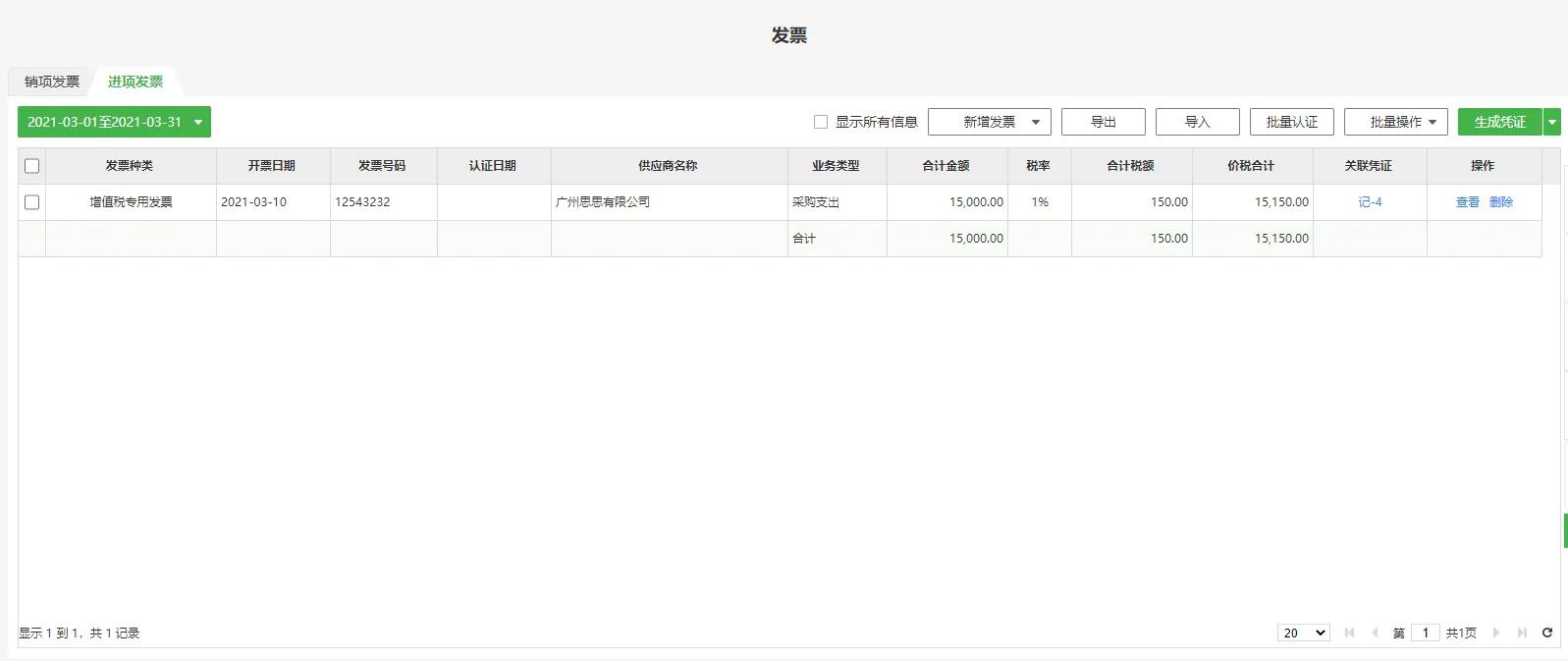Click the 导入 button
Screen dimensions: 1568x661
(x=1198, y=122)
